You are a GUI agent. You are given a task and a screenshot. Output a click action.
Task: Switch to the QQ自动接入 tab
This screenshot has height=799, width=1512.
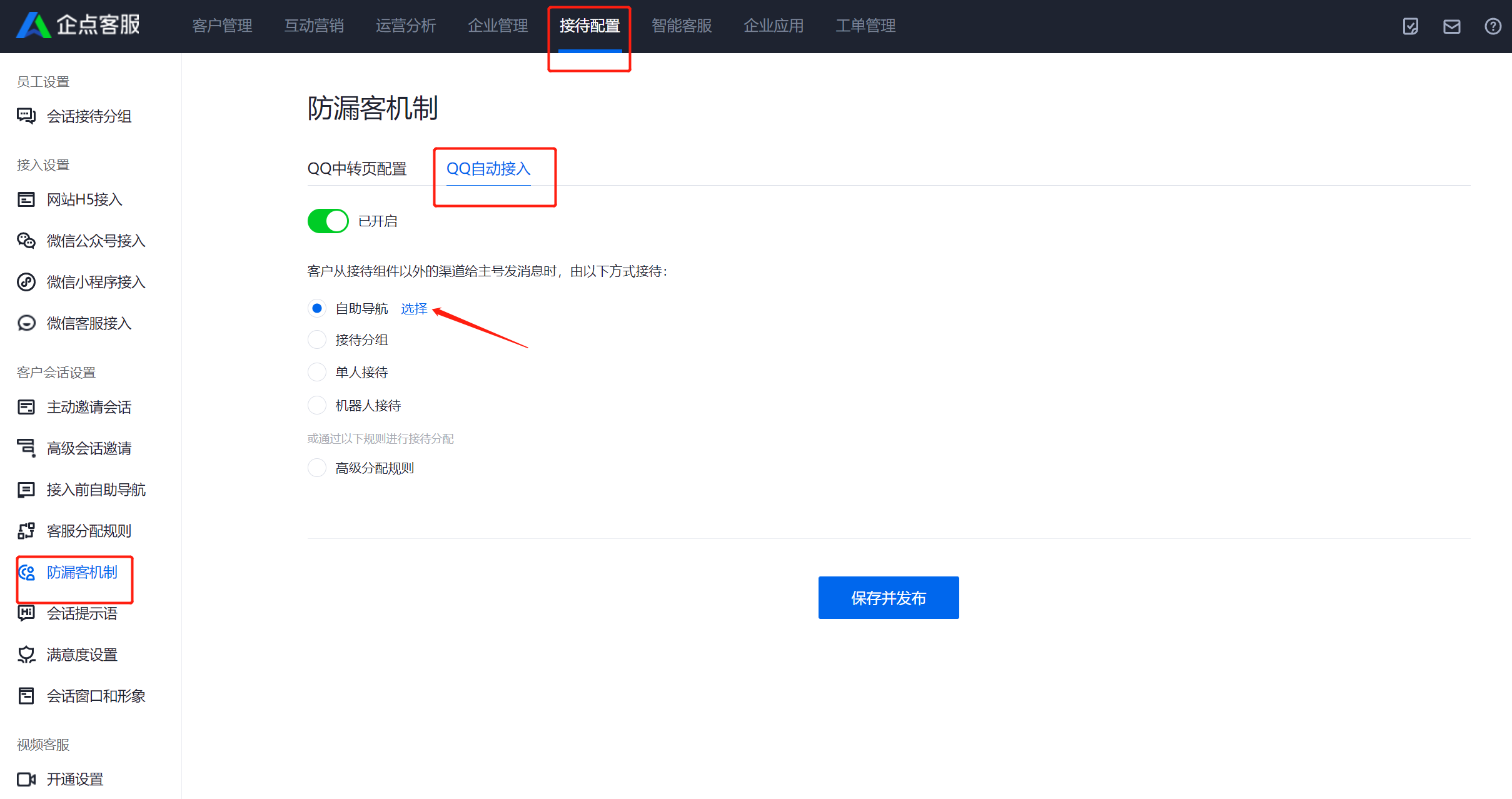(x=488, y=169)
